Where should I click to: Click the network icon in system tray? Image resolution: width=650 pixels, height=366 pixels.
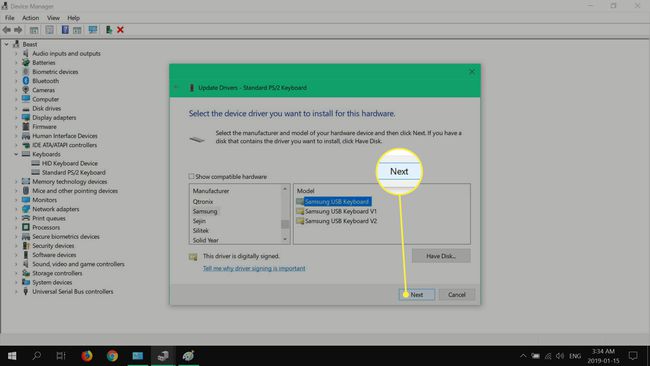(x=548, y=356)
